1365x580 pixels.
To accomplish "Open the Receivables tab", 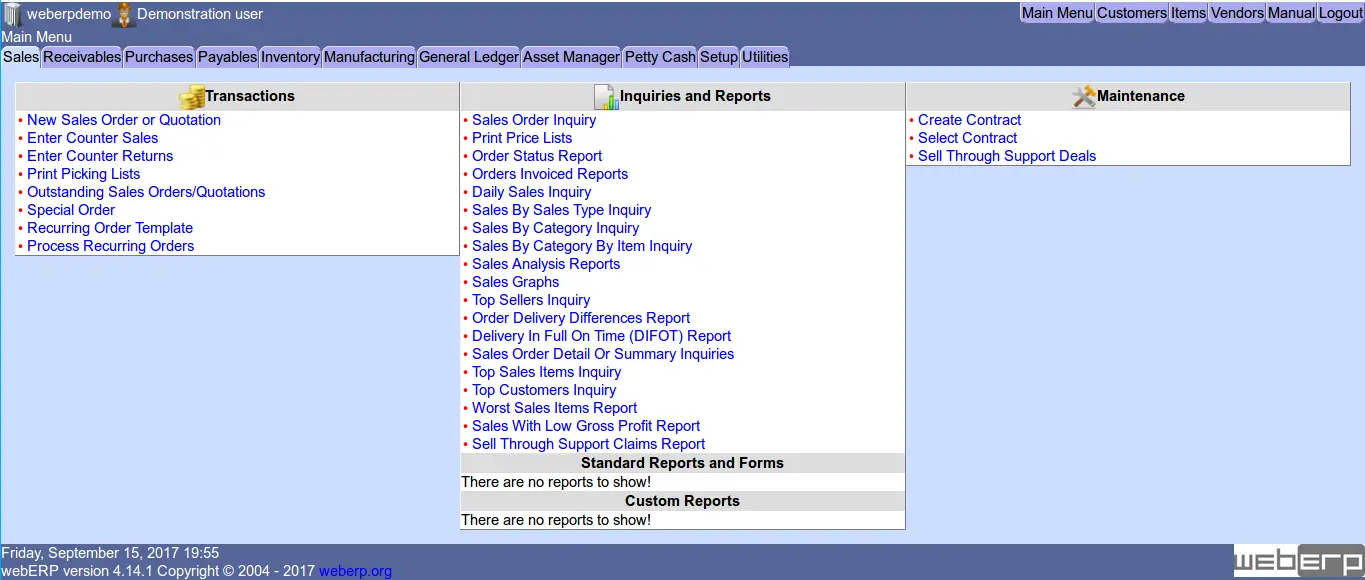I will click(x=82, y=57).
